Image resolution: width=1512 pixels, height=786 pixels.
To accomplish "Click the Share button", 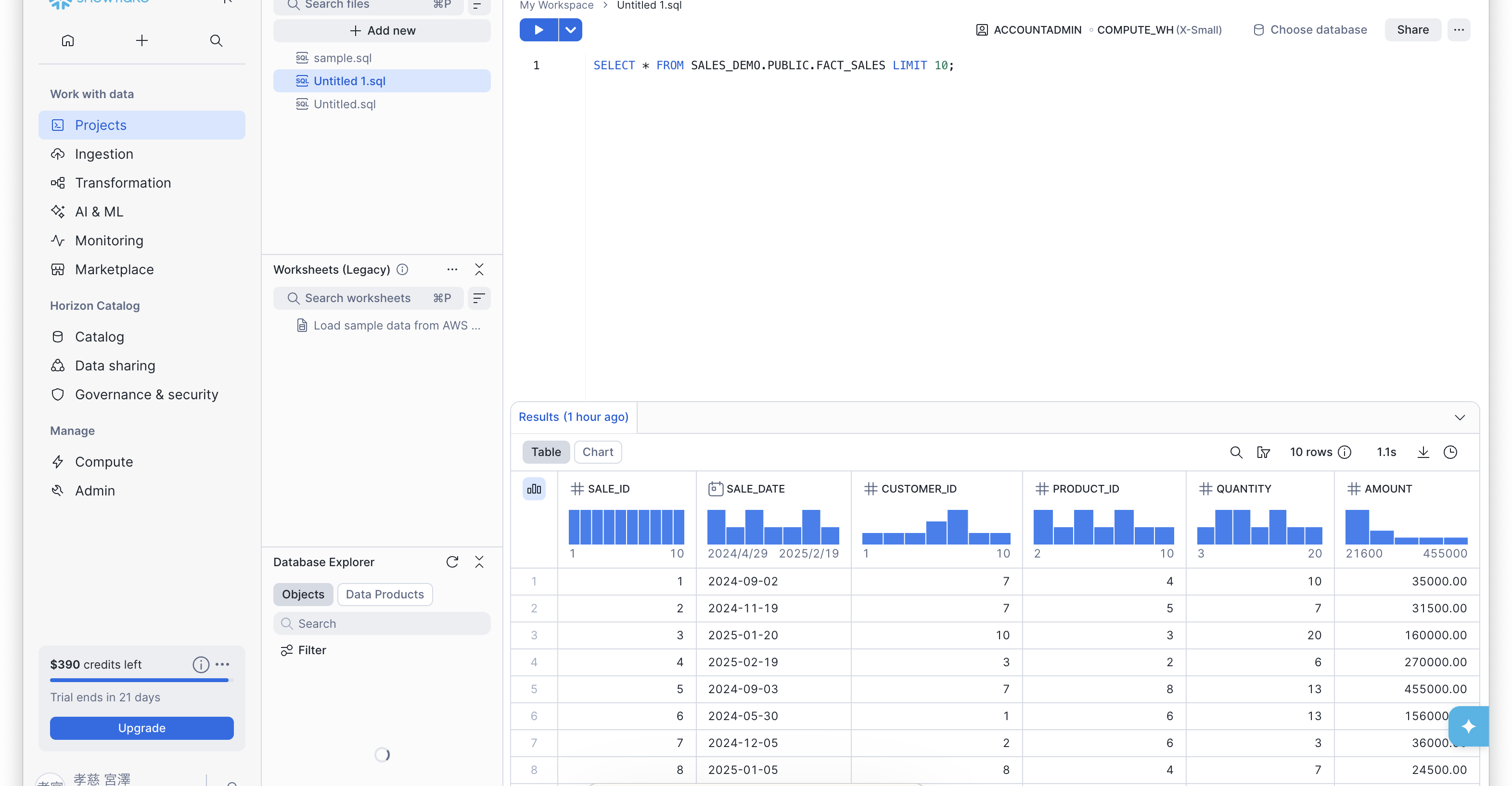I will (x=1412, y=29).
